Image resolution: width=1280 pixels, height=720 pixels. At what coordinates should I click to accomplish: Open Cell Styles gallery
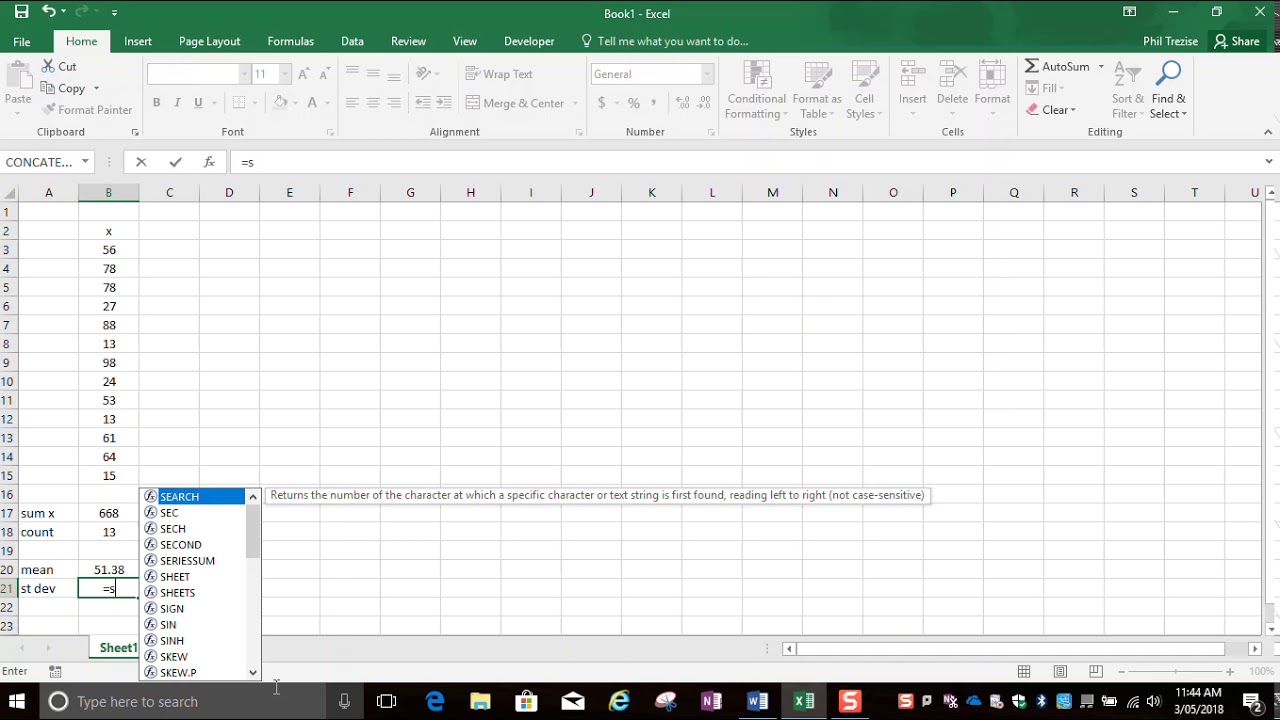tap(864, 90)
